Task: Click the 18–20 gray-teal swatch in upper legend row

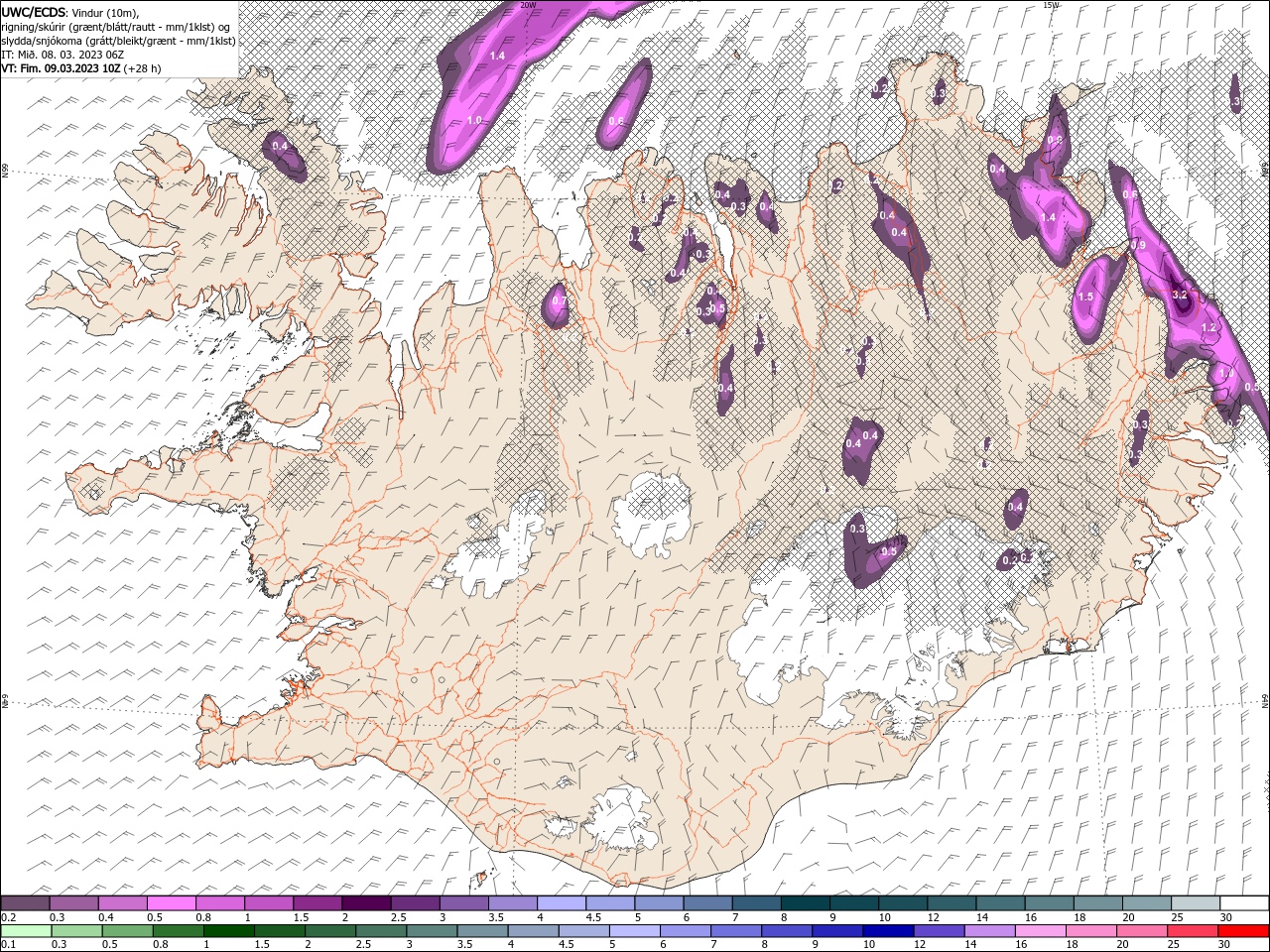Action: click(x=1096, y=903)
